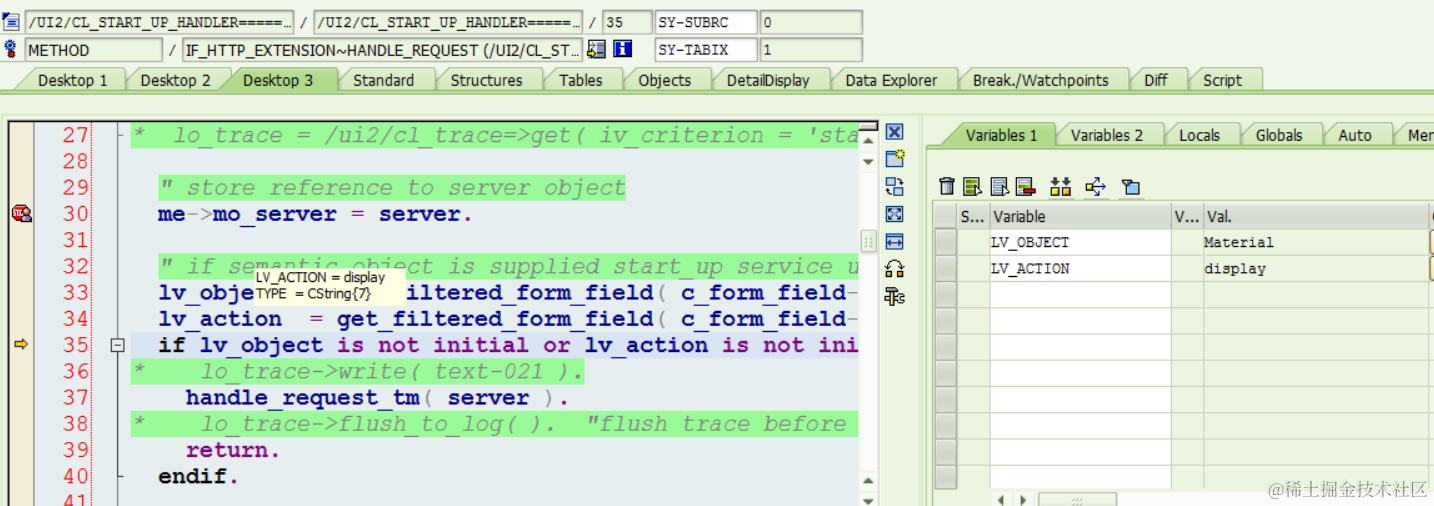Click the first green list icon after the trash can
The width and height of the screenshot is (1434, 506).
[x=972, y=187]
